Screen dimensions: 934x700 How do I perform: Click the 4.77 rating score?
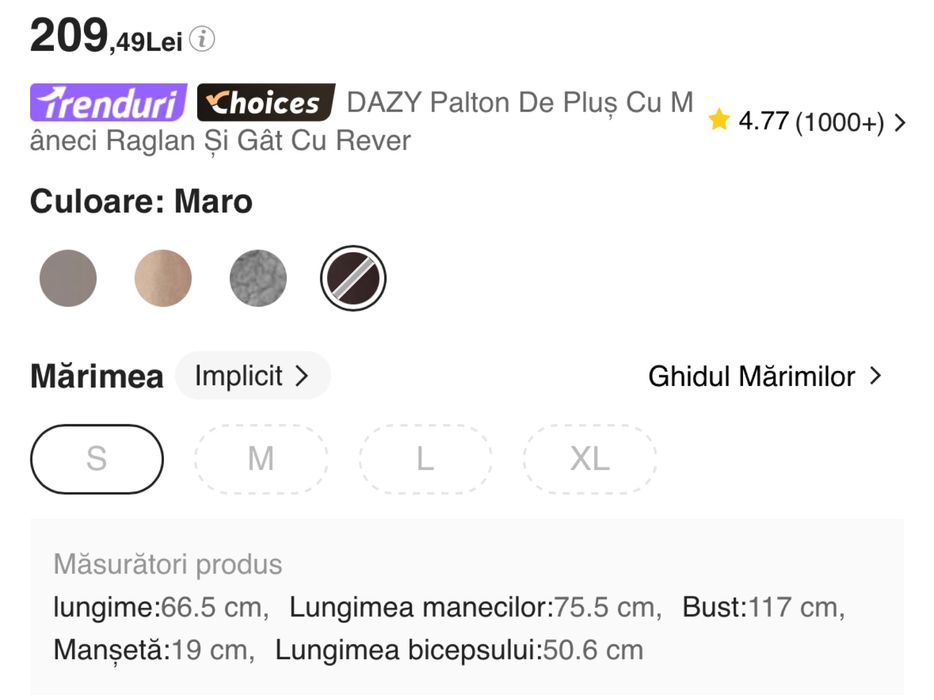click(x=764, y=122)
